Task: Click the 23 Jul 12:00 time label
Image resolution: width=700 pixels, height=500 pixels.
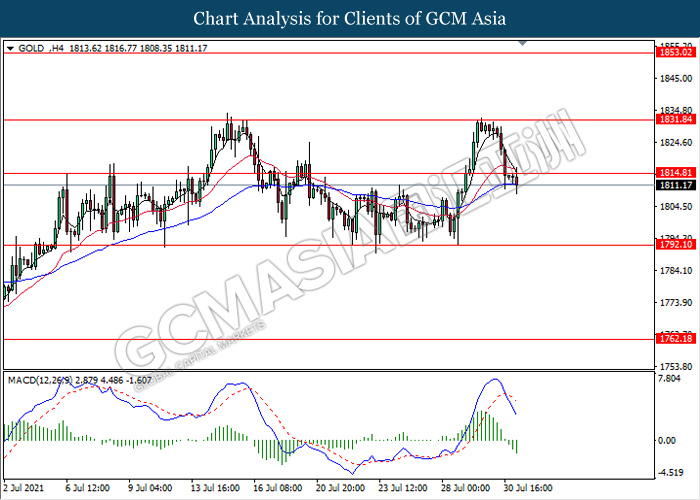Action: click(403, 488)
